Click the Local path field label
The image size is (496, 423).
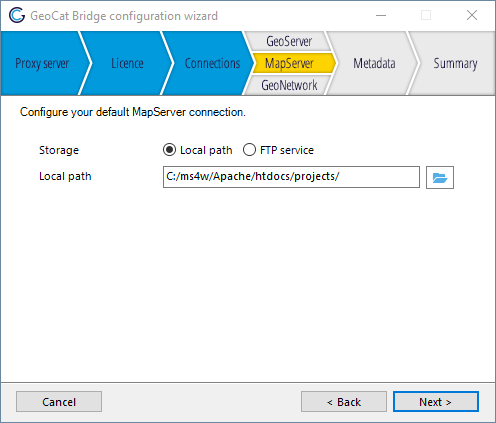[65, 176]
